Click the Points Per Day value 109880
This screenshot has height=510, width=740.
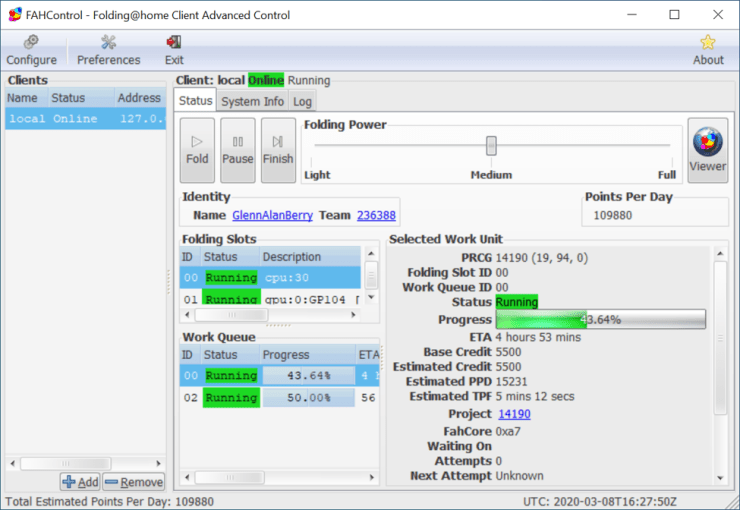[613, 215]
